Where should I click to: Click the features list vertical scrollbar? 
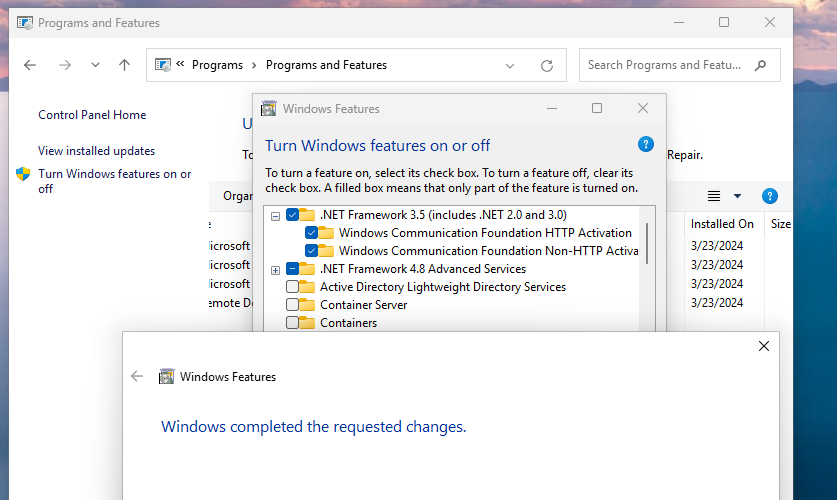coord(647,243)
